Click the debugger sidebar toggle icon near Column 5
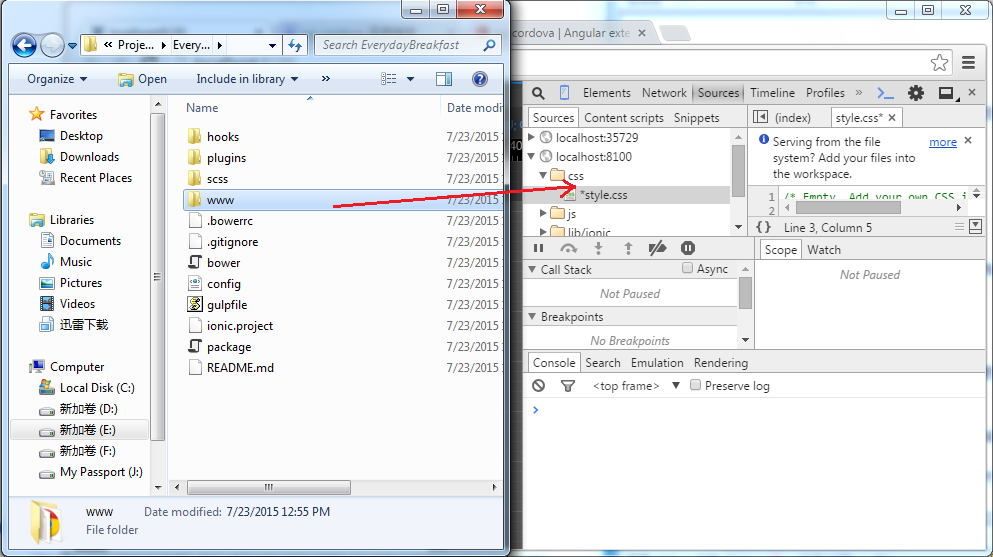The image size is (993, 557). [975, 227]
